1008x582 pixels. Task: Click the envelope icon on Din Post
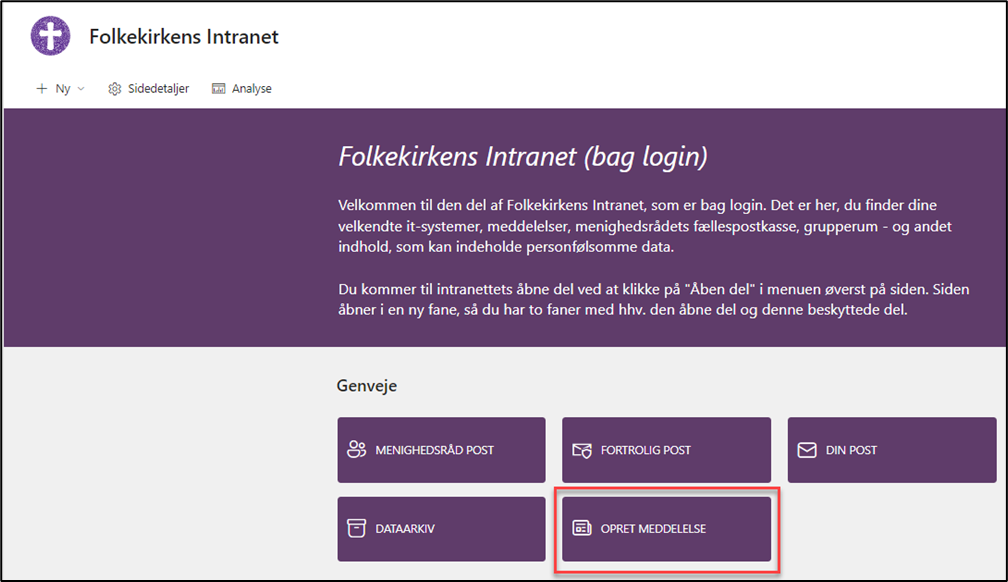pyautogui.click(x=807, y=450)
